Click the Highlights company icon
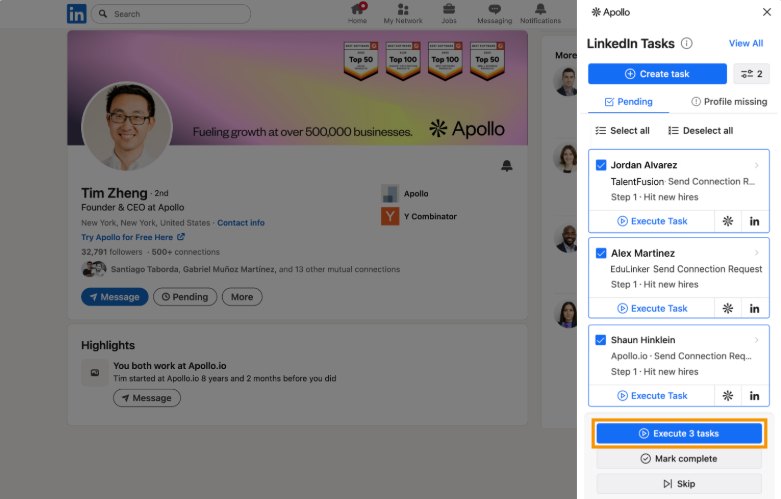Image resolution: width=781 pixels, height=499 pixels. [95, 373]
